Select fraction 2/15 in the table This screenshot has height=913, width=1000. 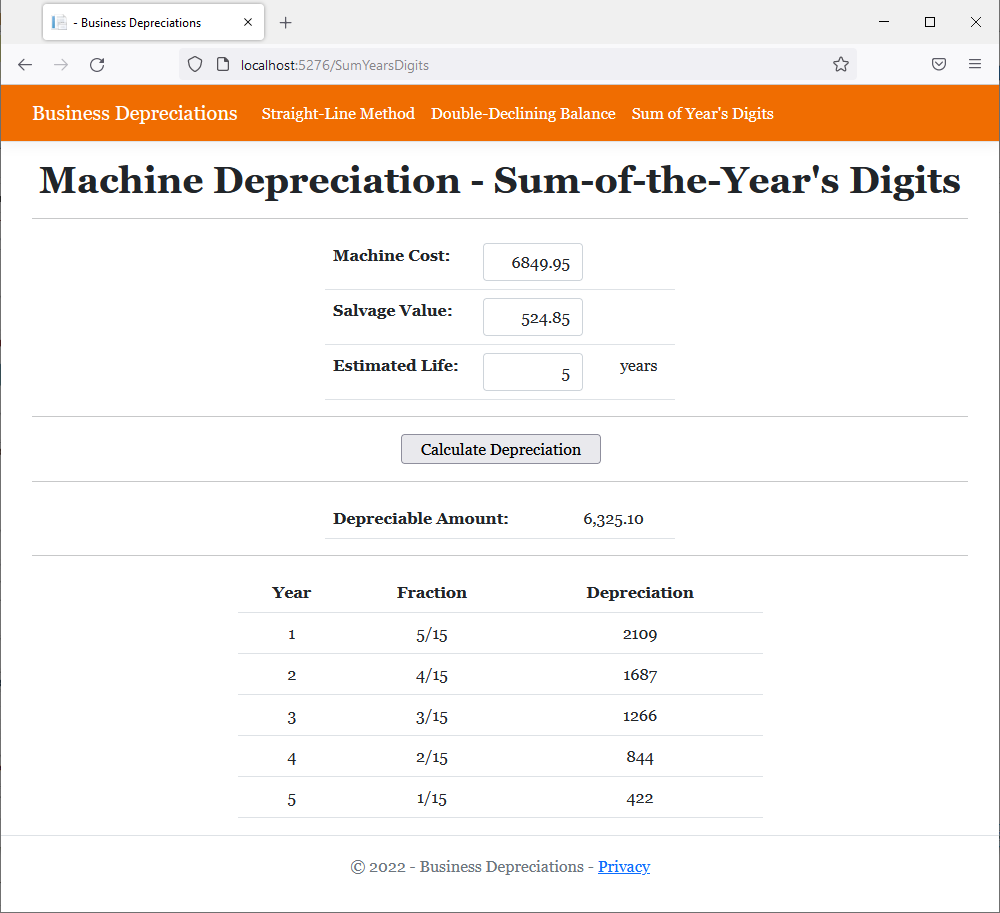click(x=432, y=757)
